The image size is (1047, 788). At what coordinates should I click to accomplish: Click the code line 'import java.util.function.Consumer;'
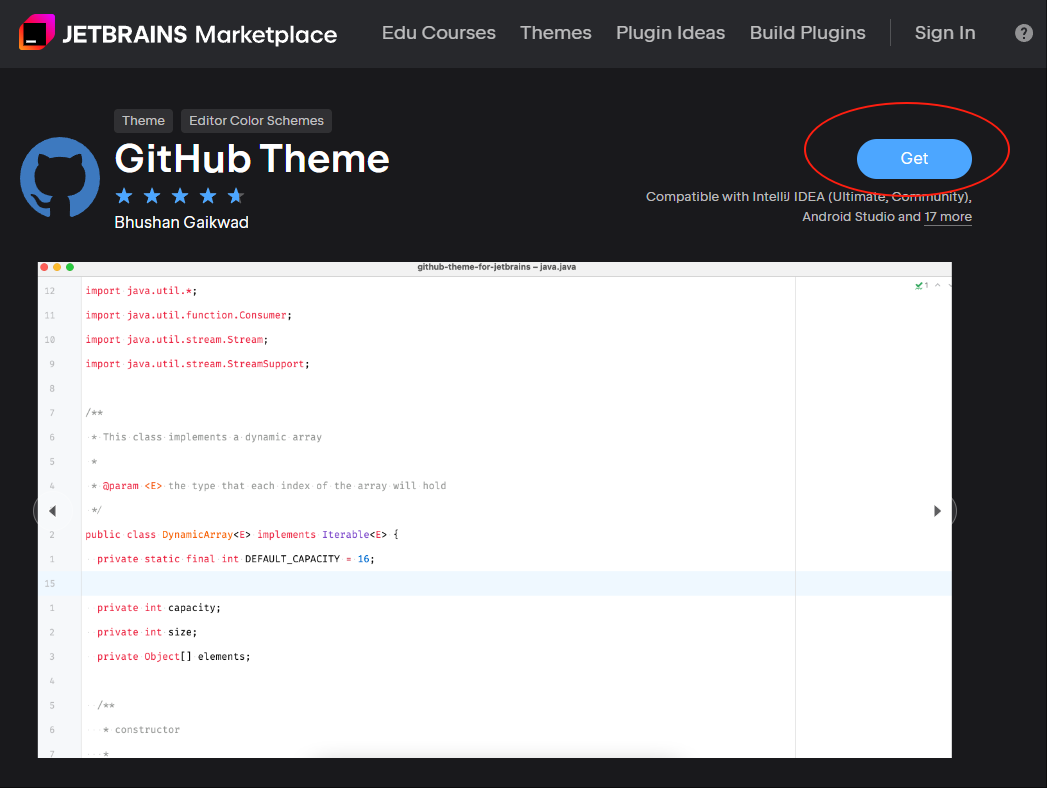click(188, 315)
